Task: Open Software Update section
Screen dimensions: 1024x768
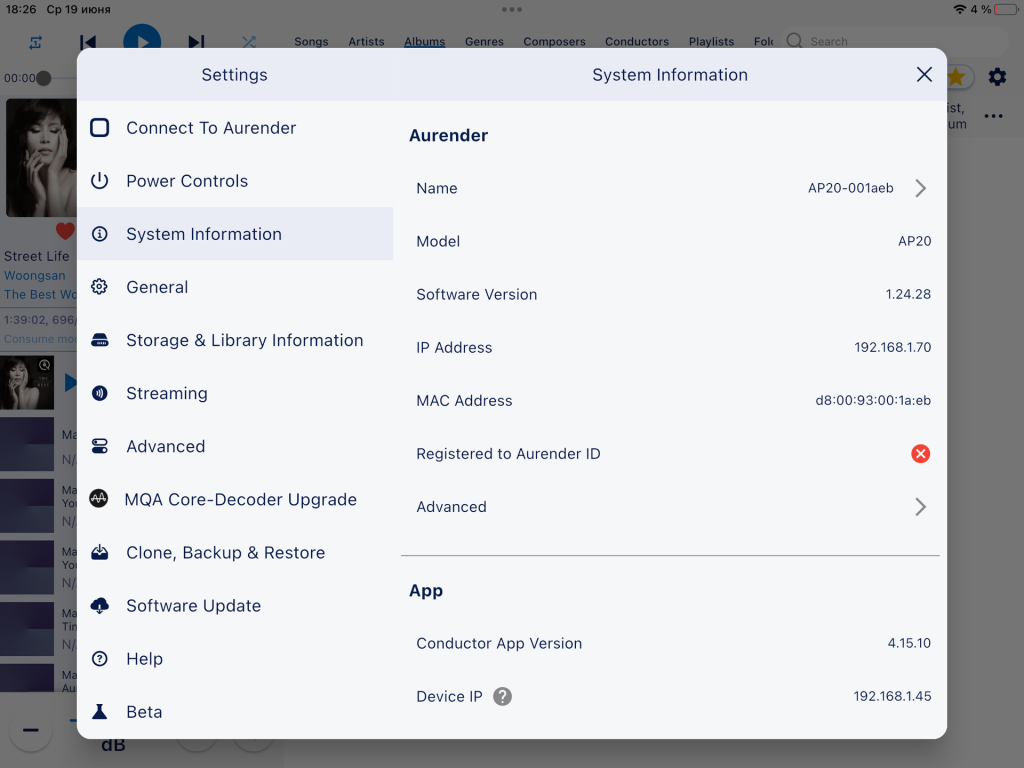Action: click(x=235, y=605)
